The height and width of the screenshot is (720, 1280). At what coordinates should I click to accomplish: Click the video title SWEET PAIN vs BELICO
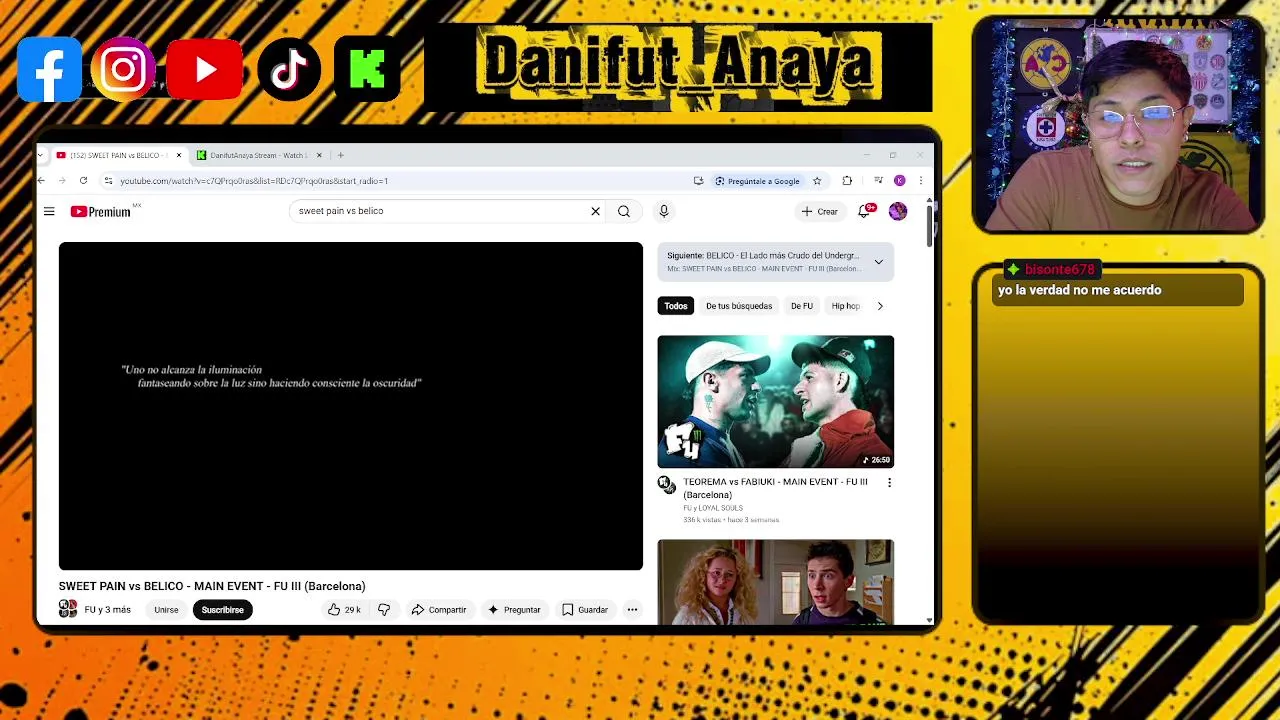coord(212,586)
